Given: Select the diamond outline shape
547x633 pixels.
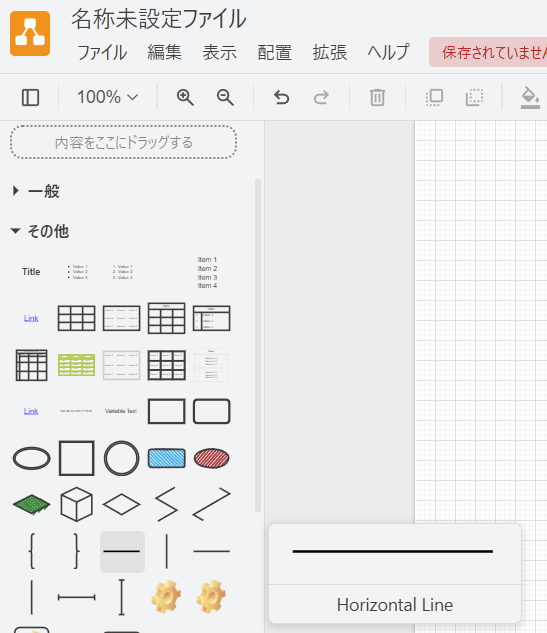Looking at the screenshot, I should click(122, 505).
